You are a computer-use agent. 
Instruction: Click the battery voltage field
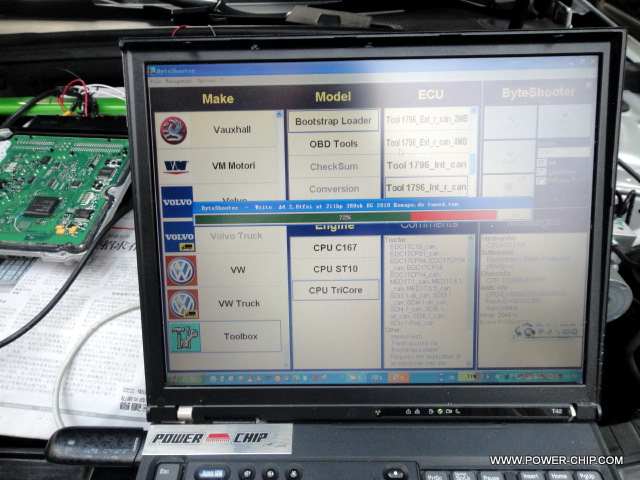[x=562, y=152]
